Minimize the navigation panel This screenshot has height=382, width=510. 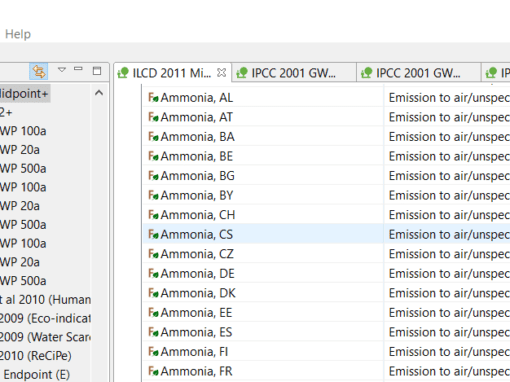(x=78, y=69)
